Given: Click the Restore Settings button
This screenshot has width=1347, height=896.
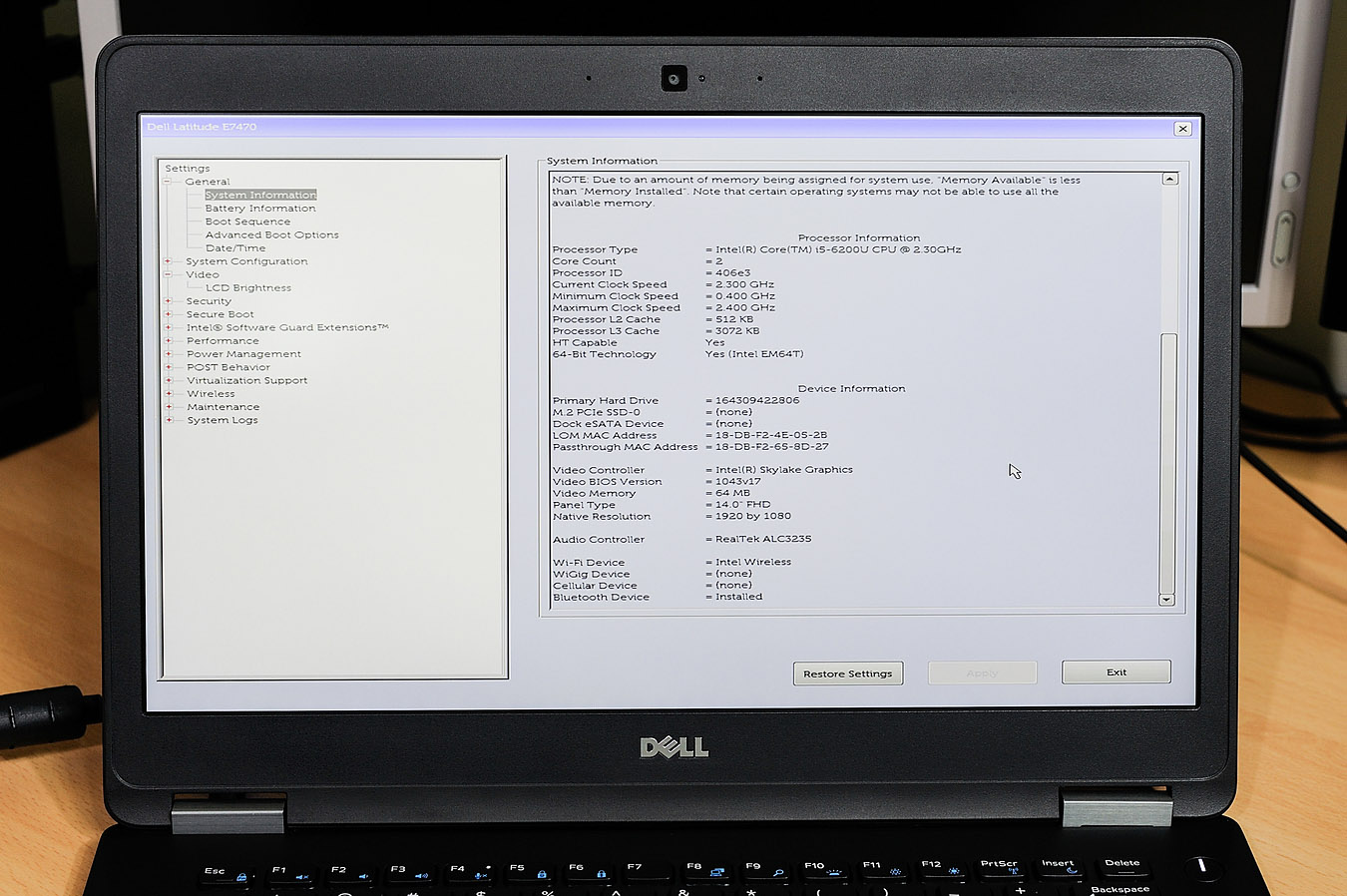Looking at the screenshot, I should (x=848, y=673).
